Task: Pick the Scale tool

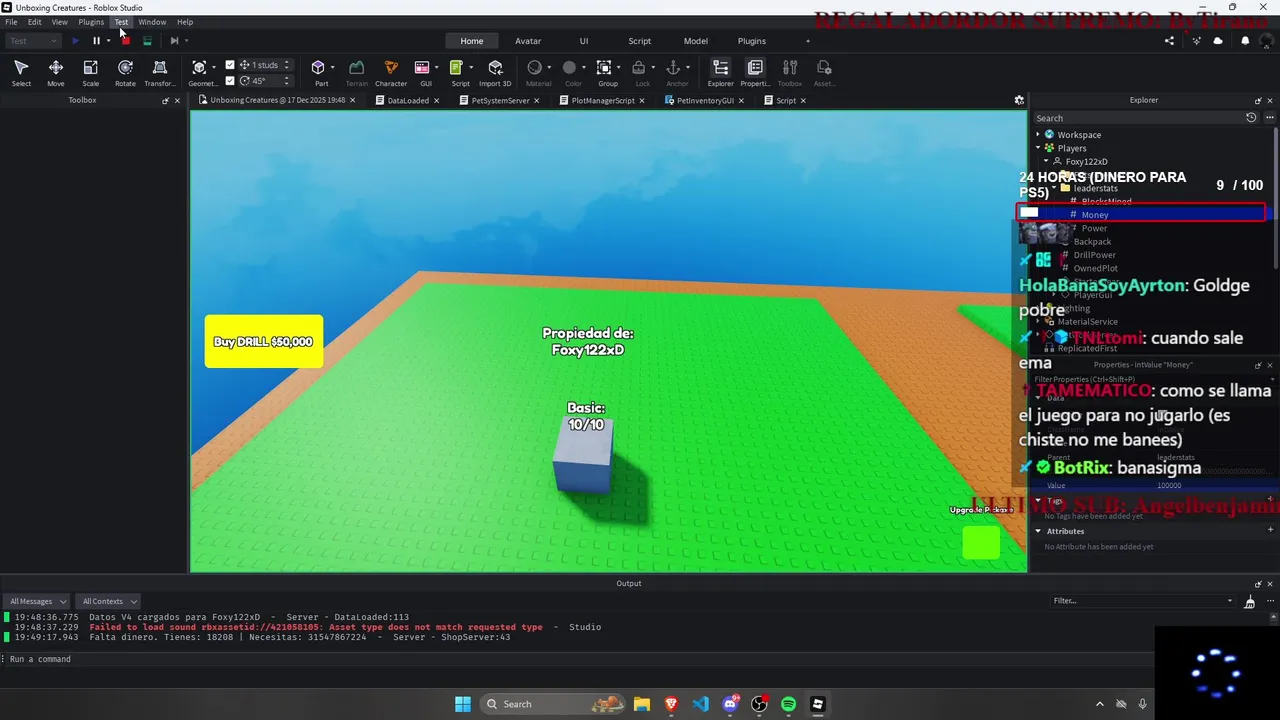Action: (90, 73)
